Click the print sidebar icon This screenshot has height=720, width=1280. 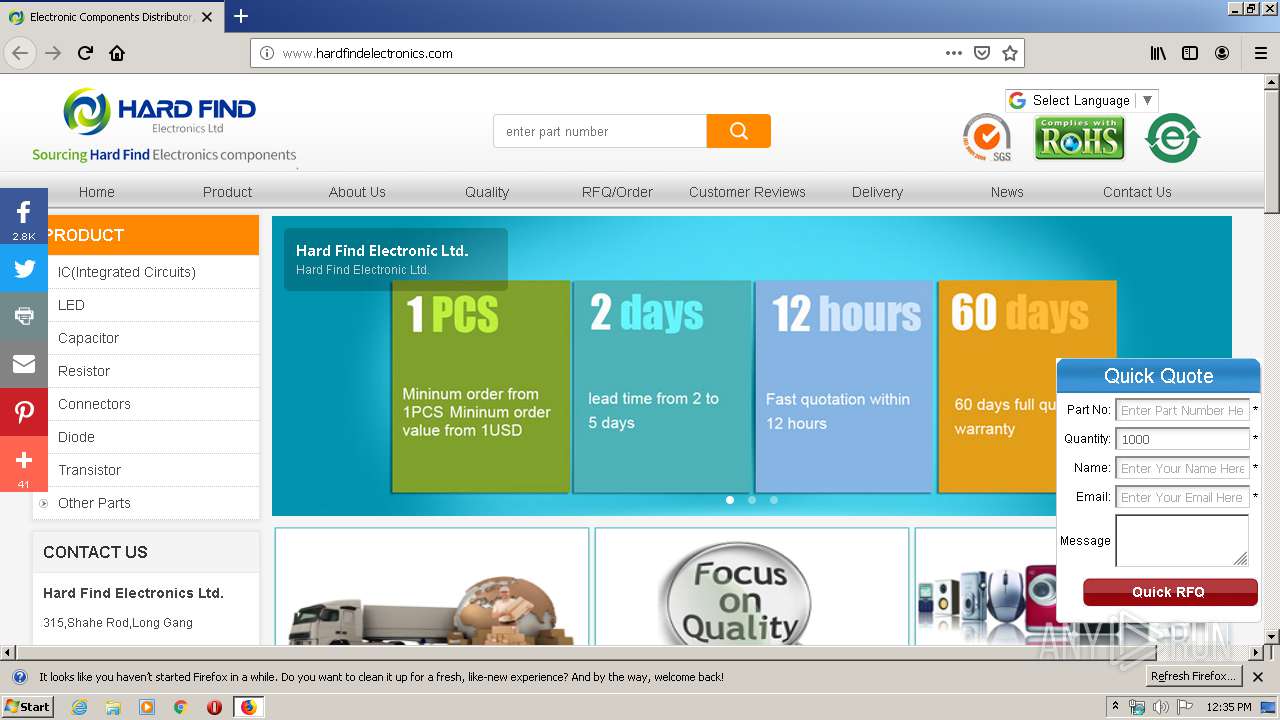coord(24,316)
